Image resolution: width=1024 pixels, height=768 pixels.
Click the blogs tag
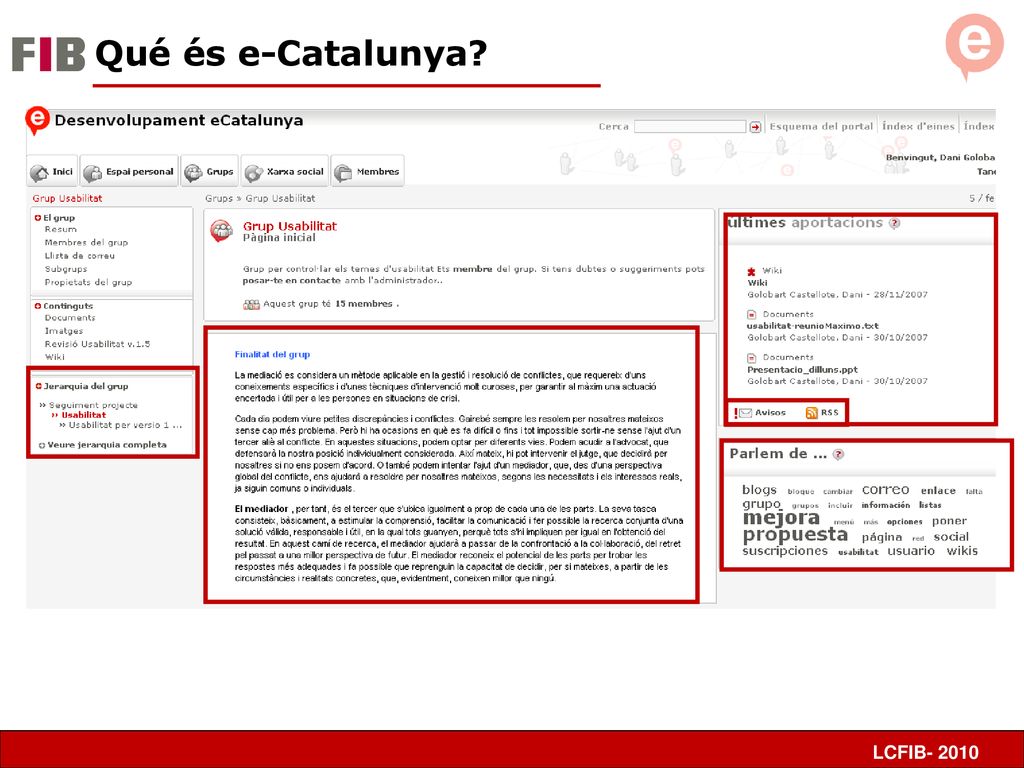(759, 490)
